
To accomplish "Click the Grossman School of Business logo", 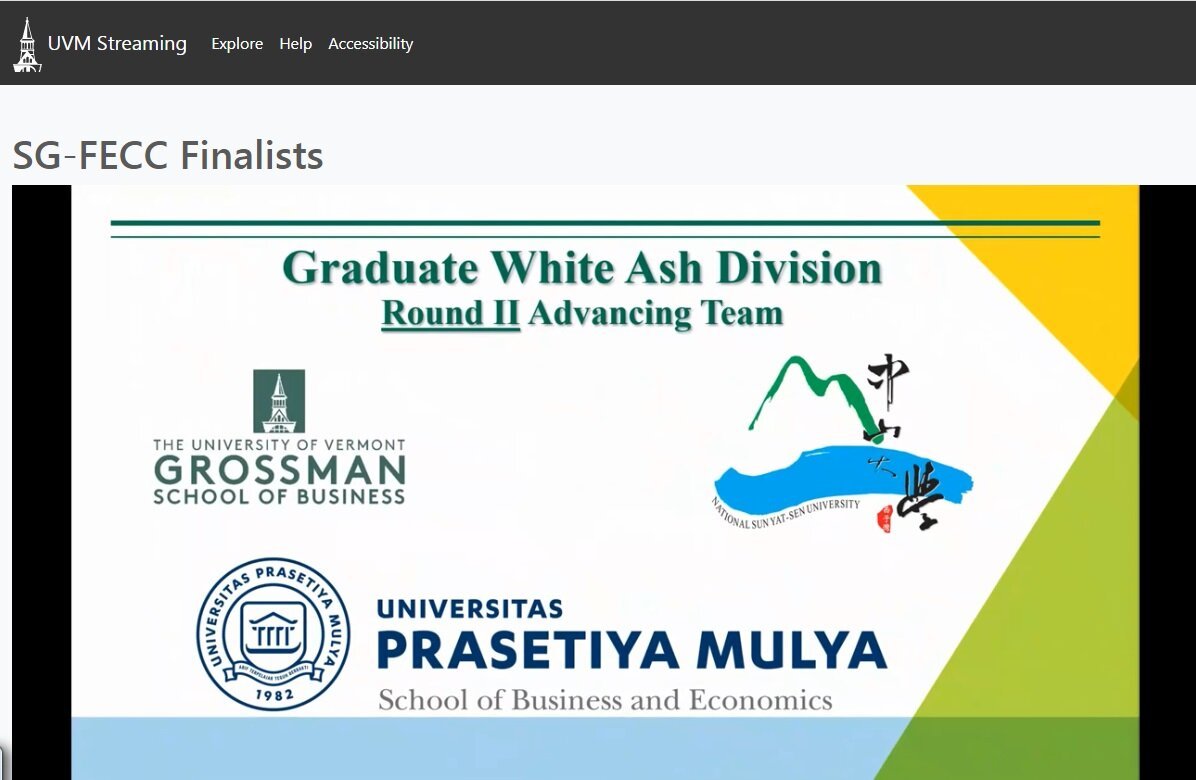I will [x=279, y=438].
